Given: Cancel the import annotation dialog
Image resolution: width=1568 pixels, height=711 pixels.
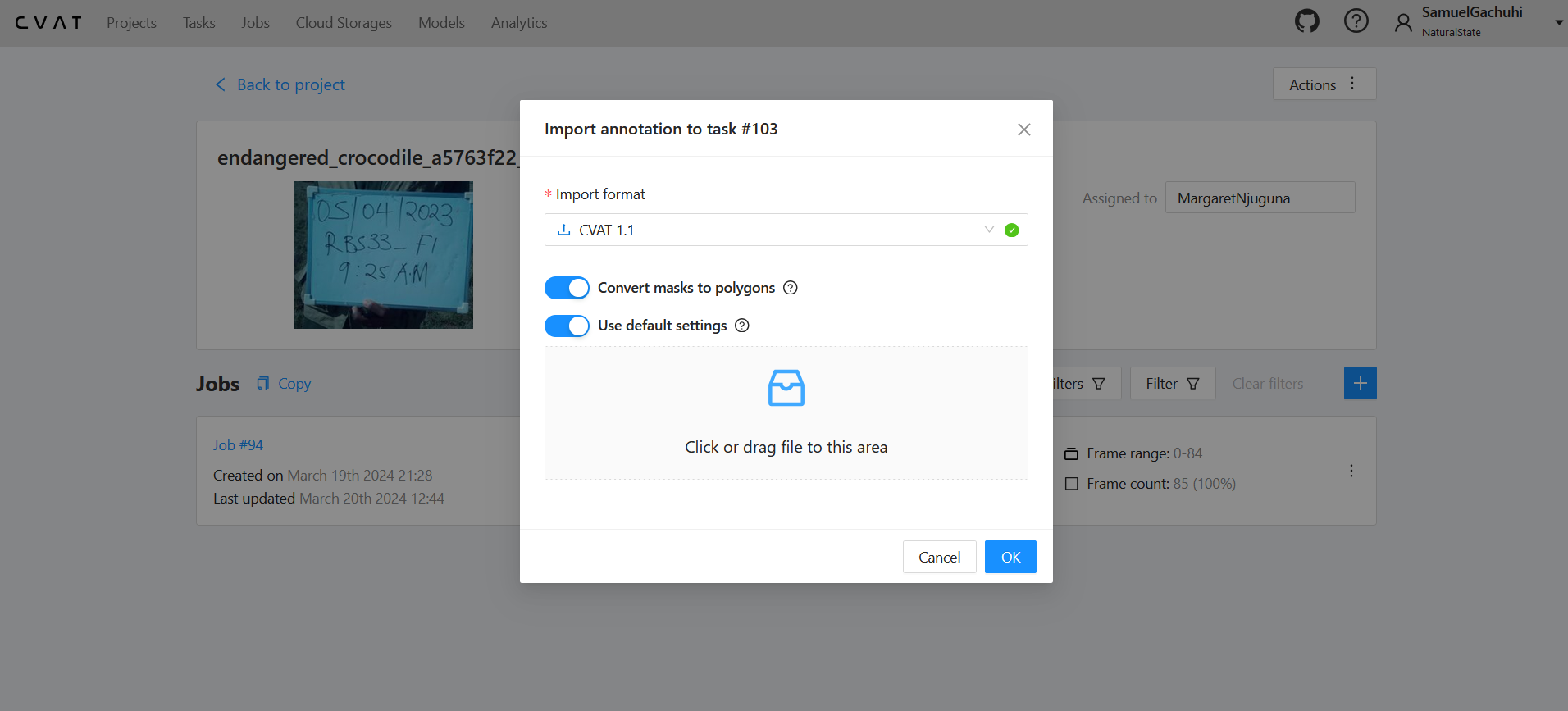Looking at the screenshot, I should 939,557.
